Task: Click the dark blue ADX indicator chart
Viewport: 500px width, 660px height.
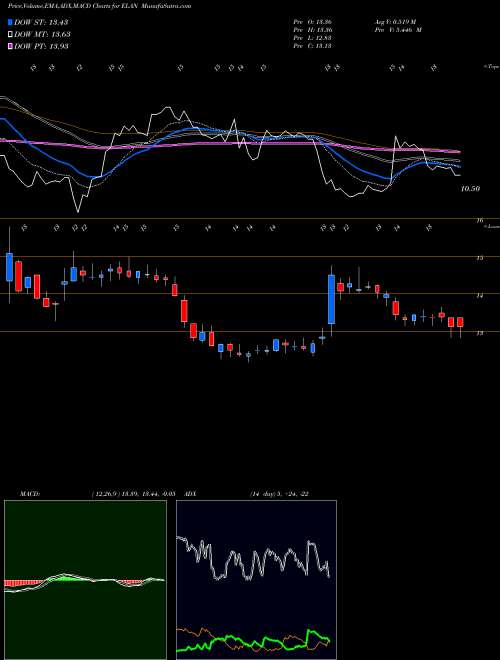Action: pos(256,580)
